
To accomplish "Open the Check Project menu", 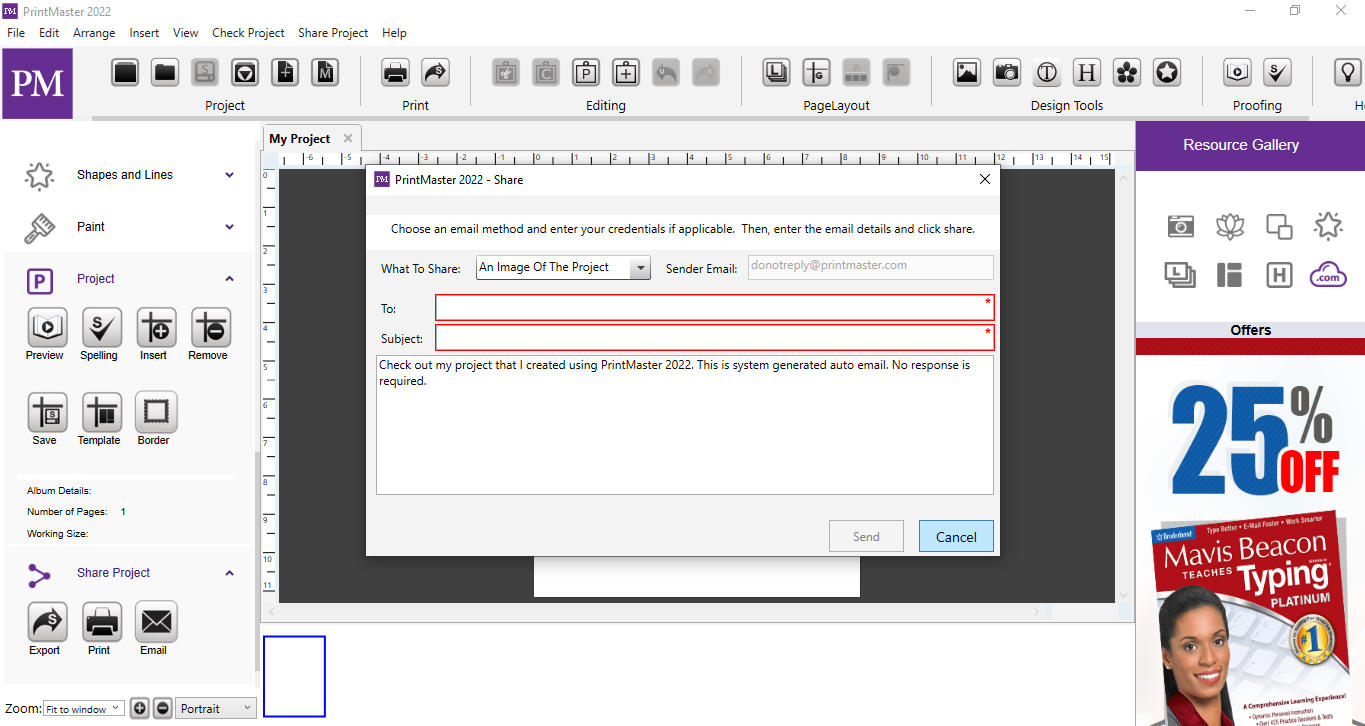I will pyautogui.click(x=248, y=33).
